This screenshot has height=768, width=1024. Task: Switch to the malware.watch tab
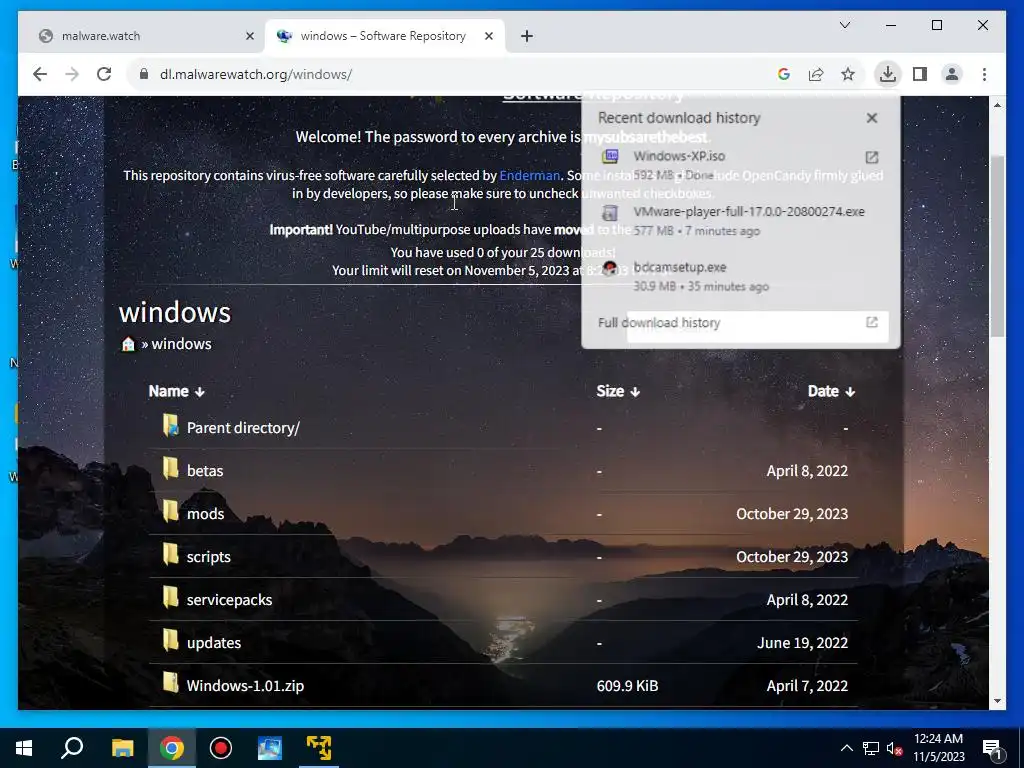144,36
